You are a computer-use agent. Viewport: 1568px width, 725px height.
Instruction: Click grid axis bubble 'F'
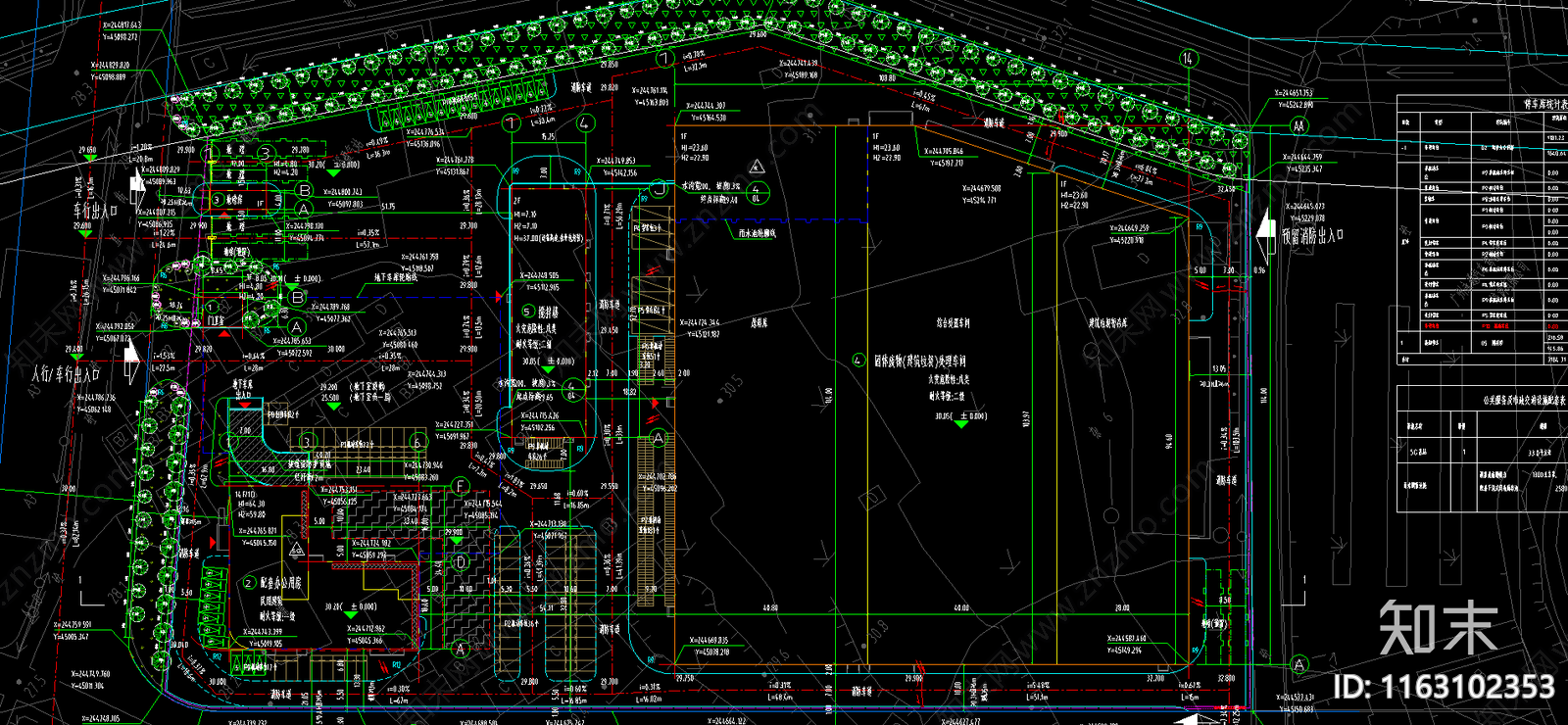click(461, 486)
